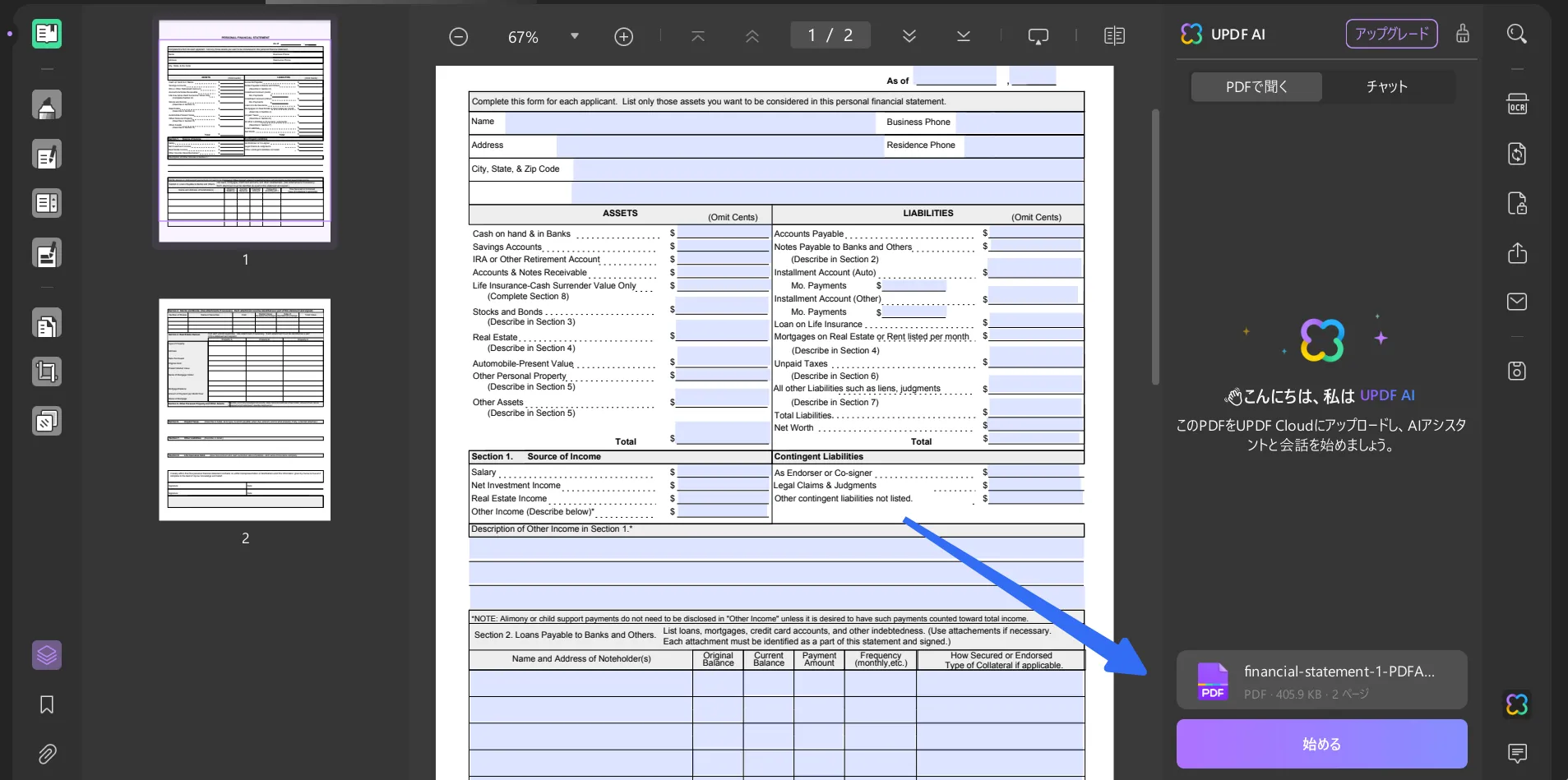Open the Edit PDF tool
1568x780 pixels.
click(47, 155)
